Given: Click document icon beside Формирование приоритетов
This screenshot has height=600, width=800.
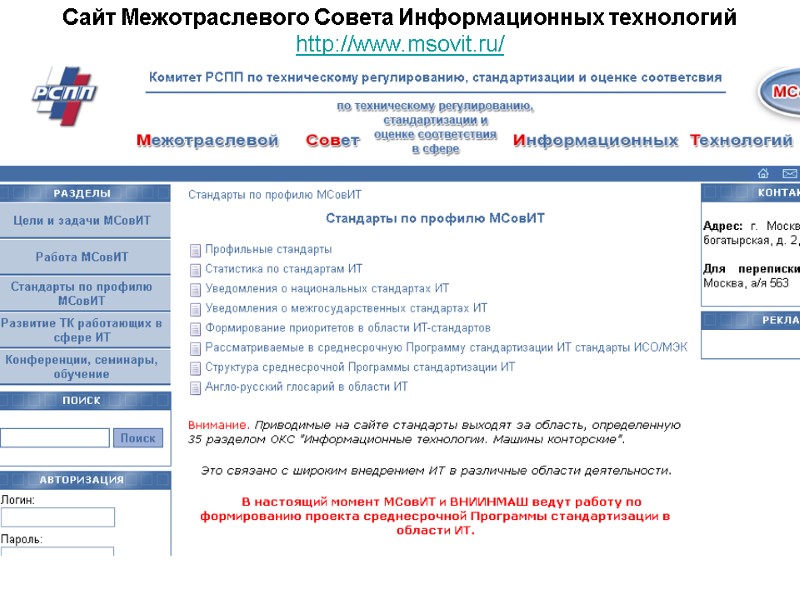Looking at the screenshot, I should click(195, 329).
